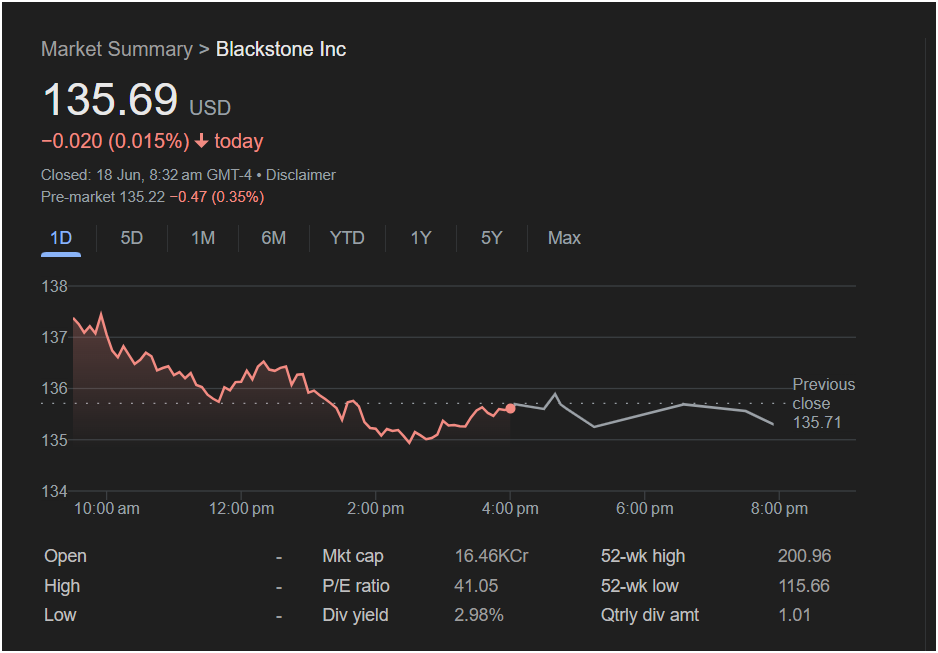Open the 1M chart range
Viewport: 938px width, 653px height.
203,238
